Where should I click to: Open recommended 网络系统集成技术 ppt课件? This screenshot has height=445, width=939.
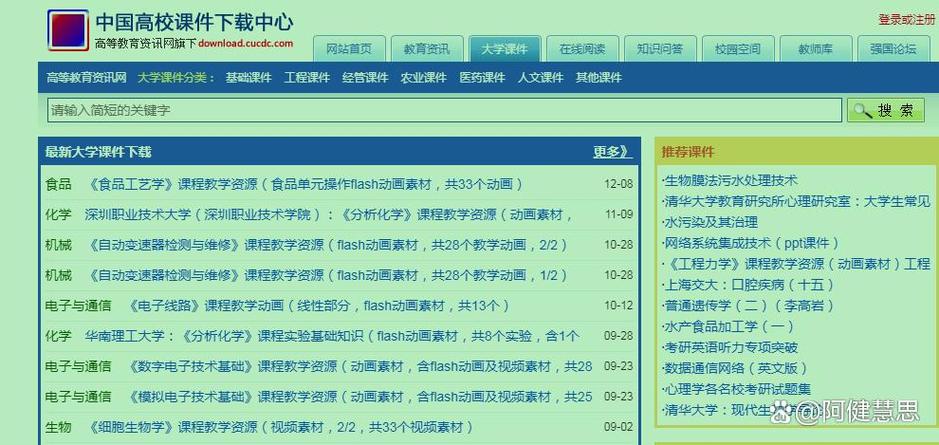[751, 243]
